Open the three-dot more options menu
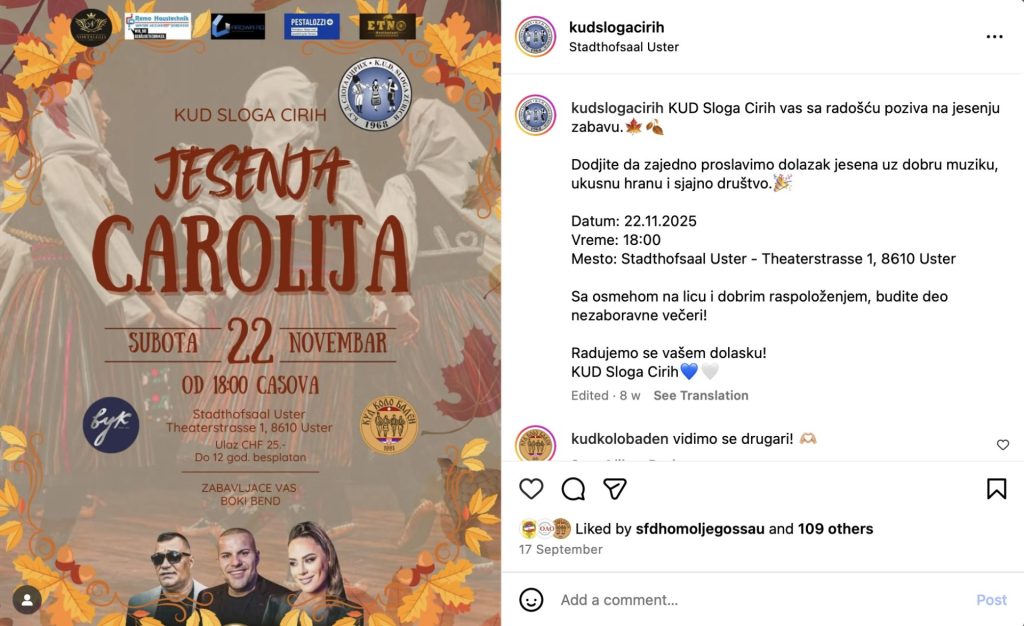1024x626 pixels. pyautogui.click(x=994, y=37)
